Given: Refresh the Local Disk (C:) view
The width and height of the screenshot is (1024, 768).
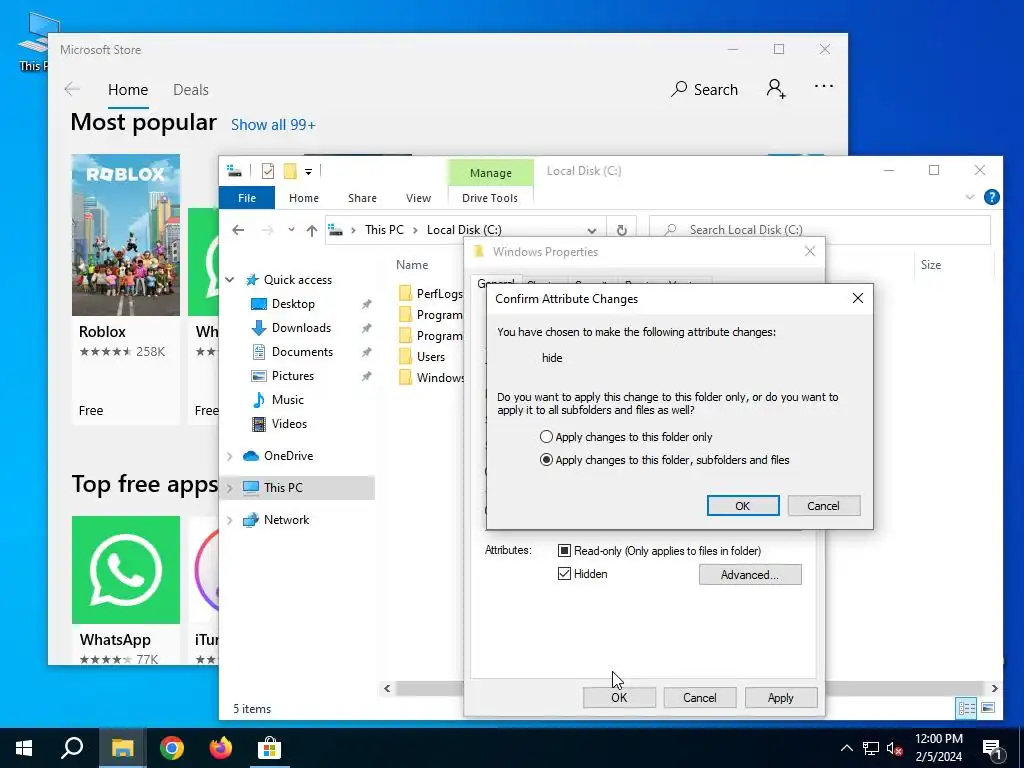Looking at the screenshot, I should coord(622,230).
